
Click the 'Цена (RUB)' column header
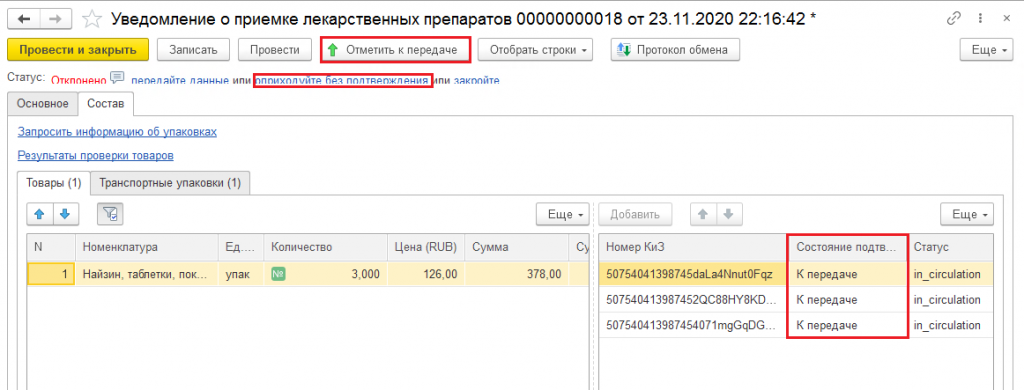tap(426, 247)
